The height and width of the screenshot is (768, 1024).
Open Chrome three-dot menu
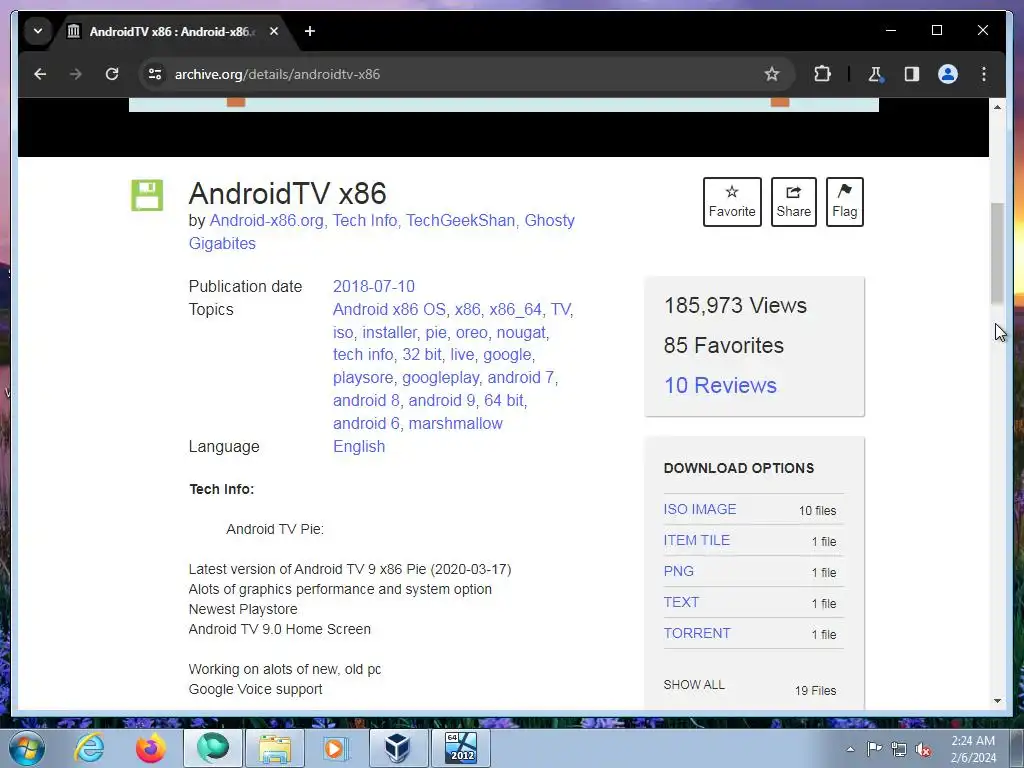point(984,74)
